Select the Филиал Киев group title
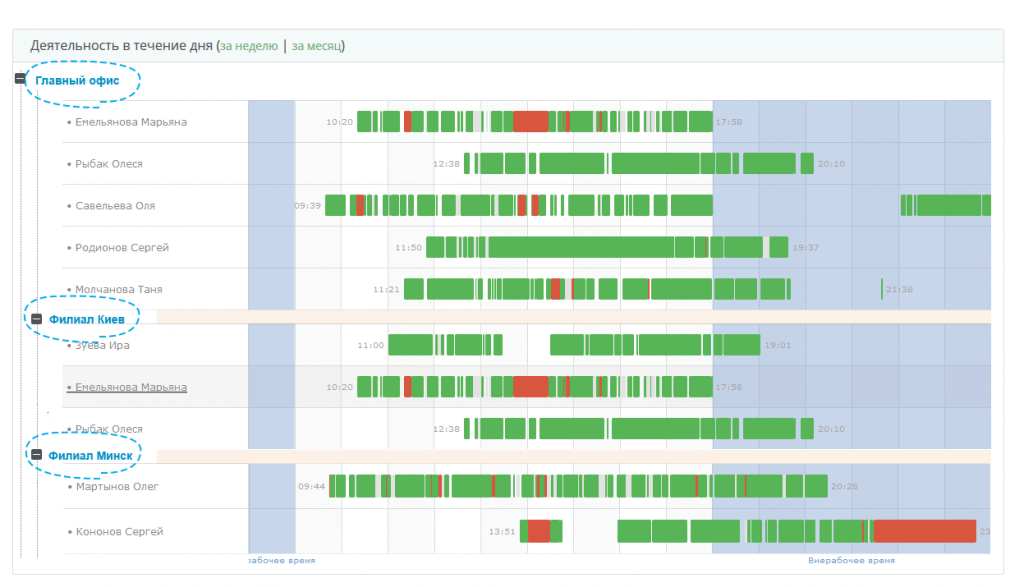1024x587 pixels. (x=87, y=319)
